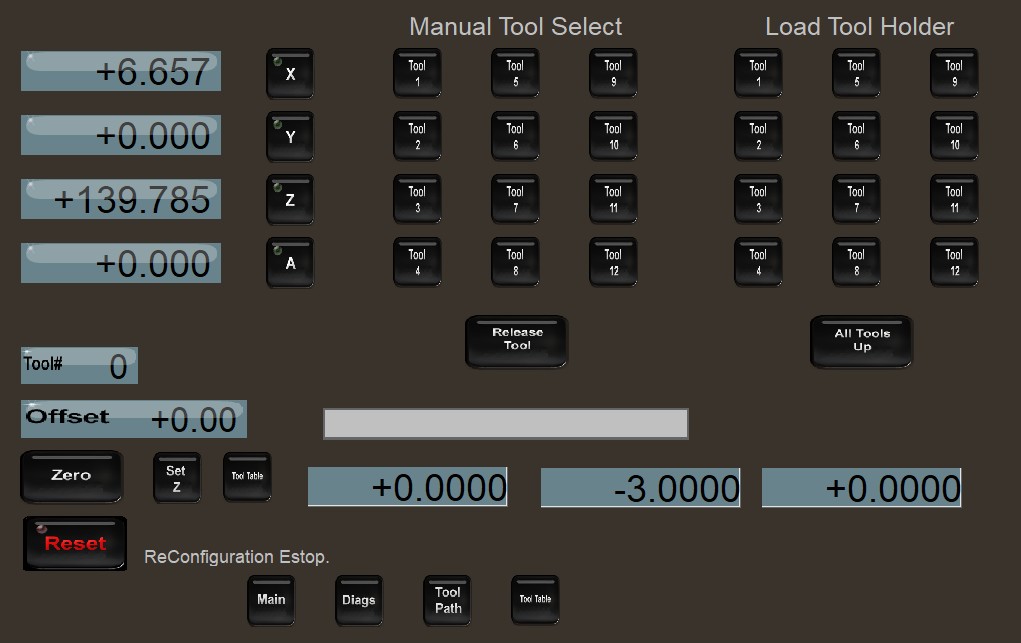Click the Set Z button
The width and height of the screenshot is (1021, 643).
[x=177, y=478]
